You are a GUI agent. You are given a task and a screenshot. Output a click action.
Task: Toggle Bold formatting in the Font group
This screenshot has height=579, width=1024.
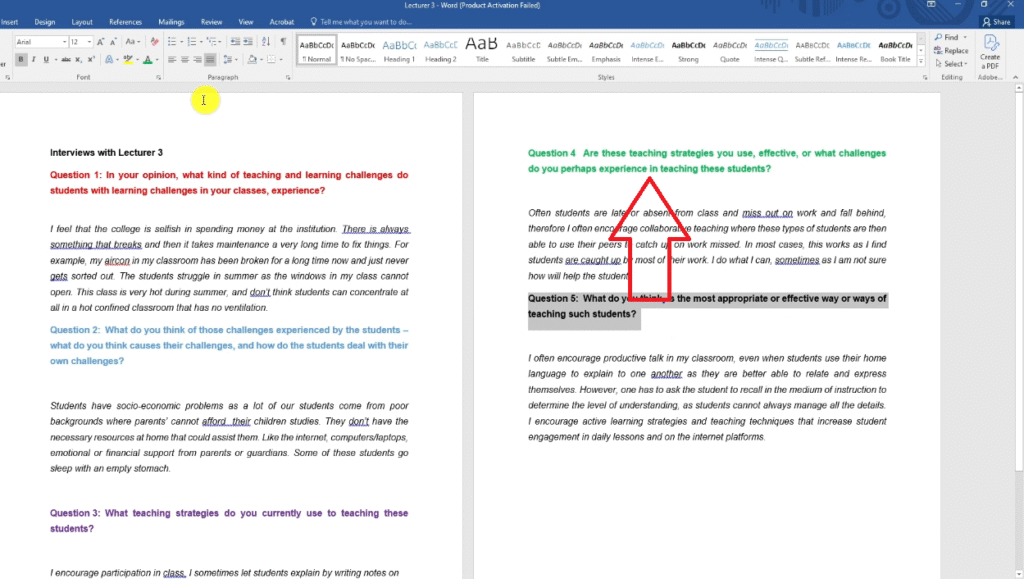(20, 60)
